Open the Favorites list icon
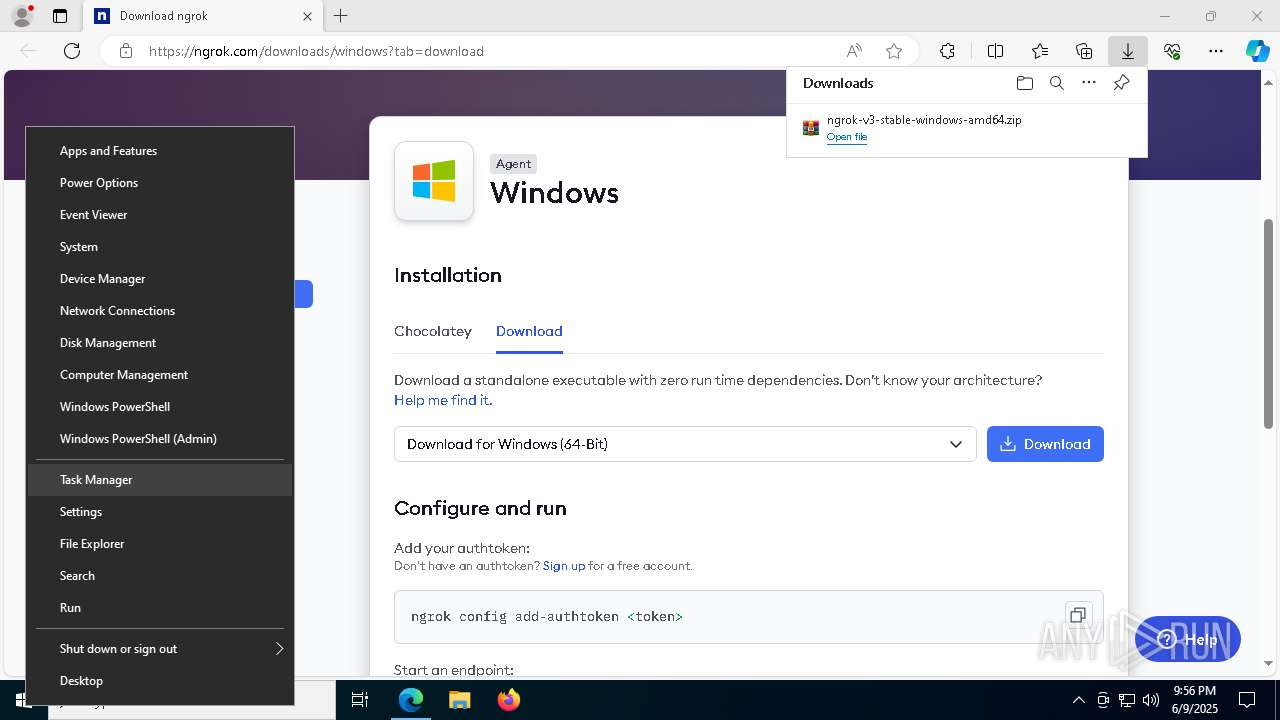Viewport: 1280px width, 720px height. [x=1040, y=51]
